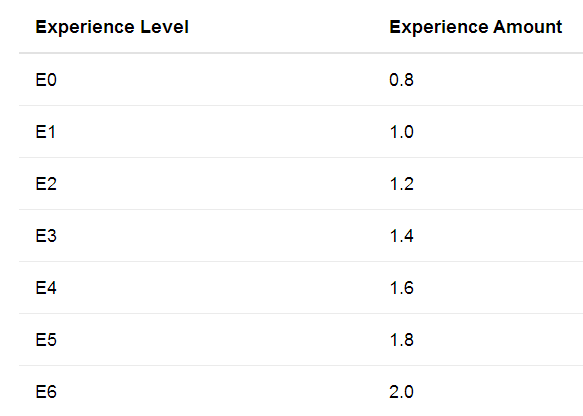583x416 pixels.
Task: Select the E5 level cell
Action: point(46,340)
